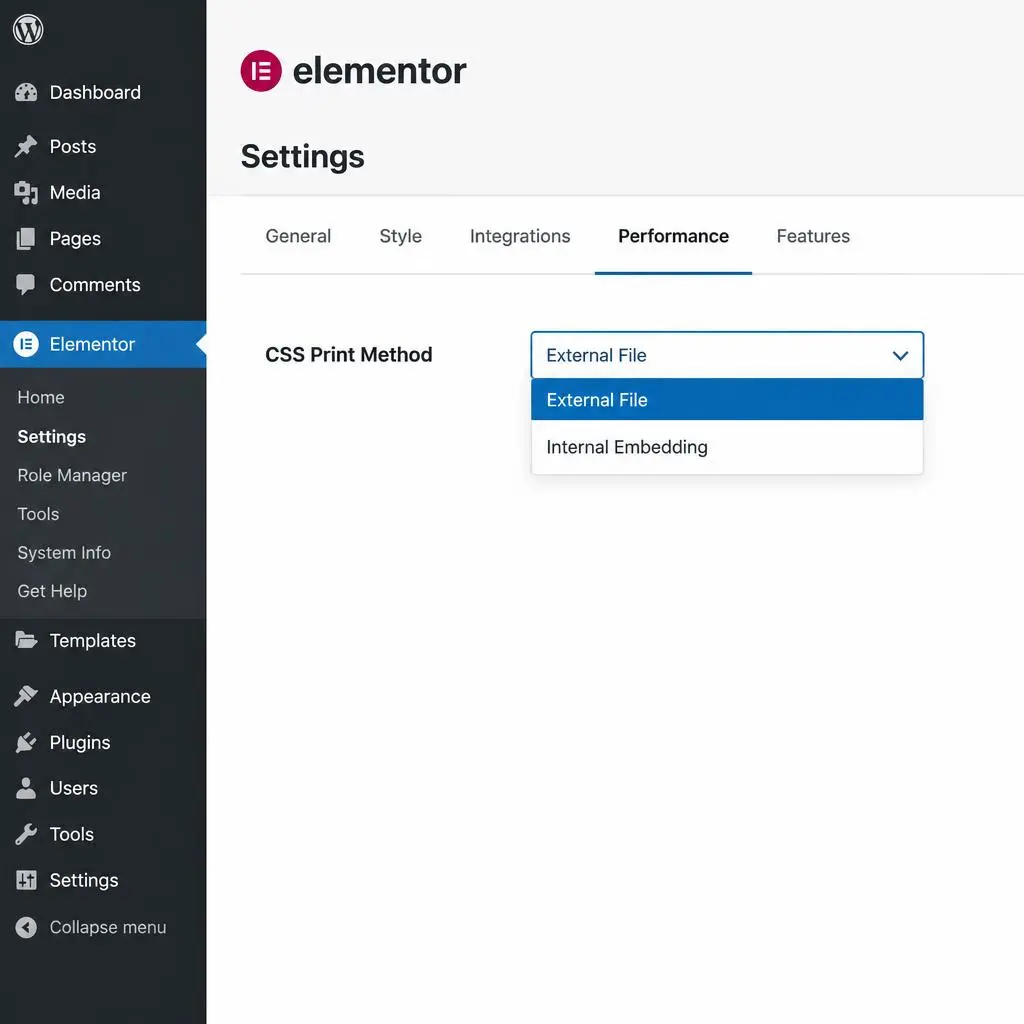Click the dropdown chevron arrow

(x=900, y=356)
